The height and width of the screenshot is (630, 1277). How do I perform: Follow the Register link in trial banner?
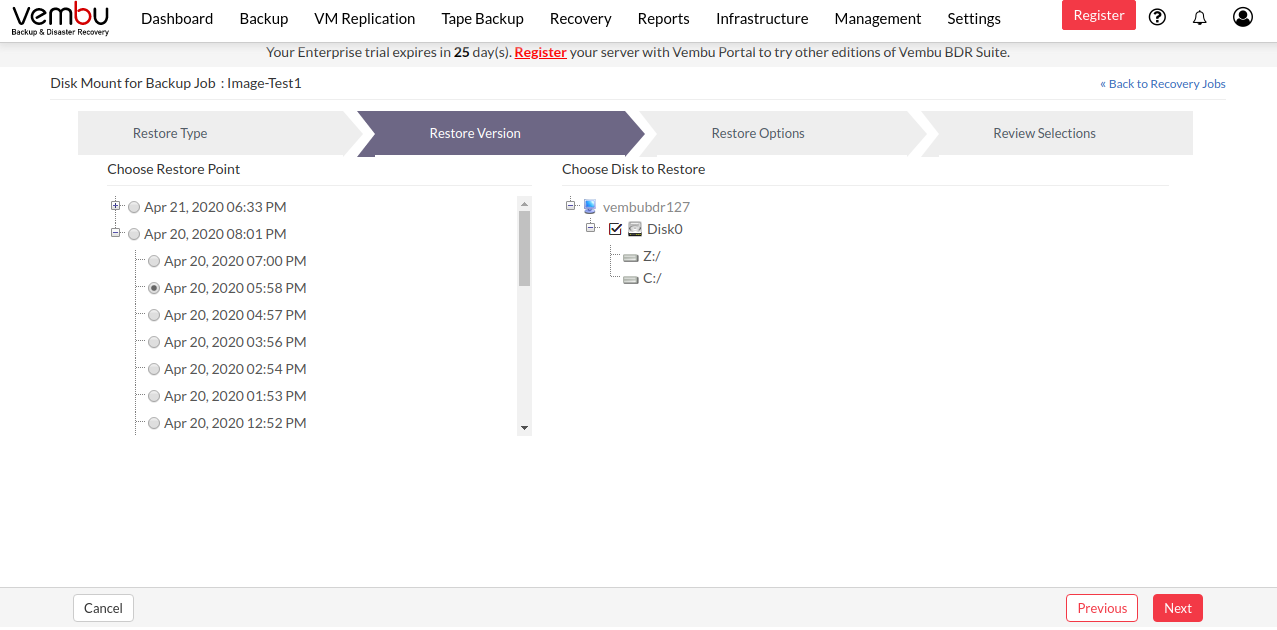pyautogui.click(x=541, y=52)
